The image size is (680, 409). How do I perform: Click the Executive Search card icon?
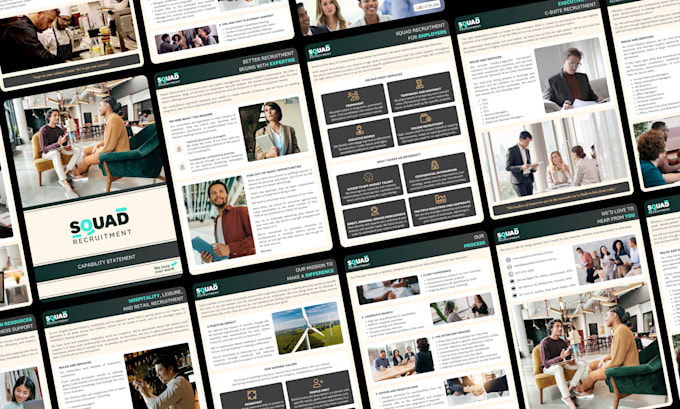[360, 130]
